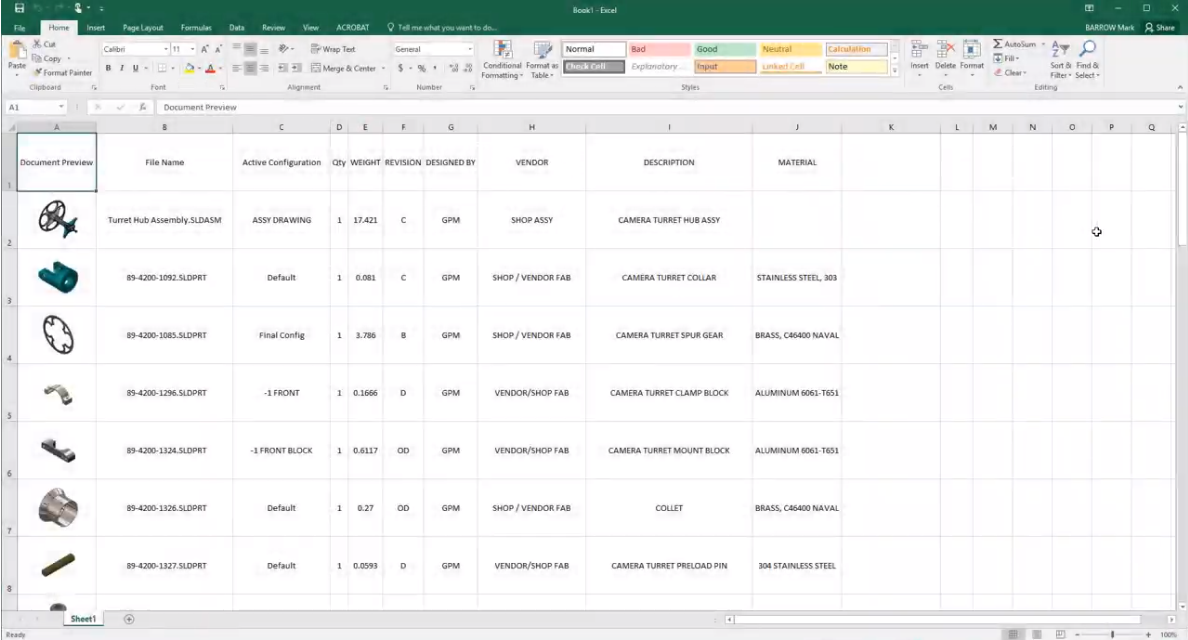The height and width of the screenshot is (640, 1188).
Task: Add a new sheet with plus icon
Action: [x=129, y=619]
